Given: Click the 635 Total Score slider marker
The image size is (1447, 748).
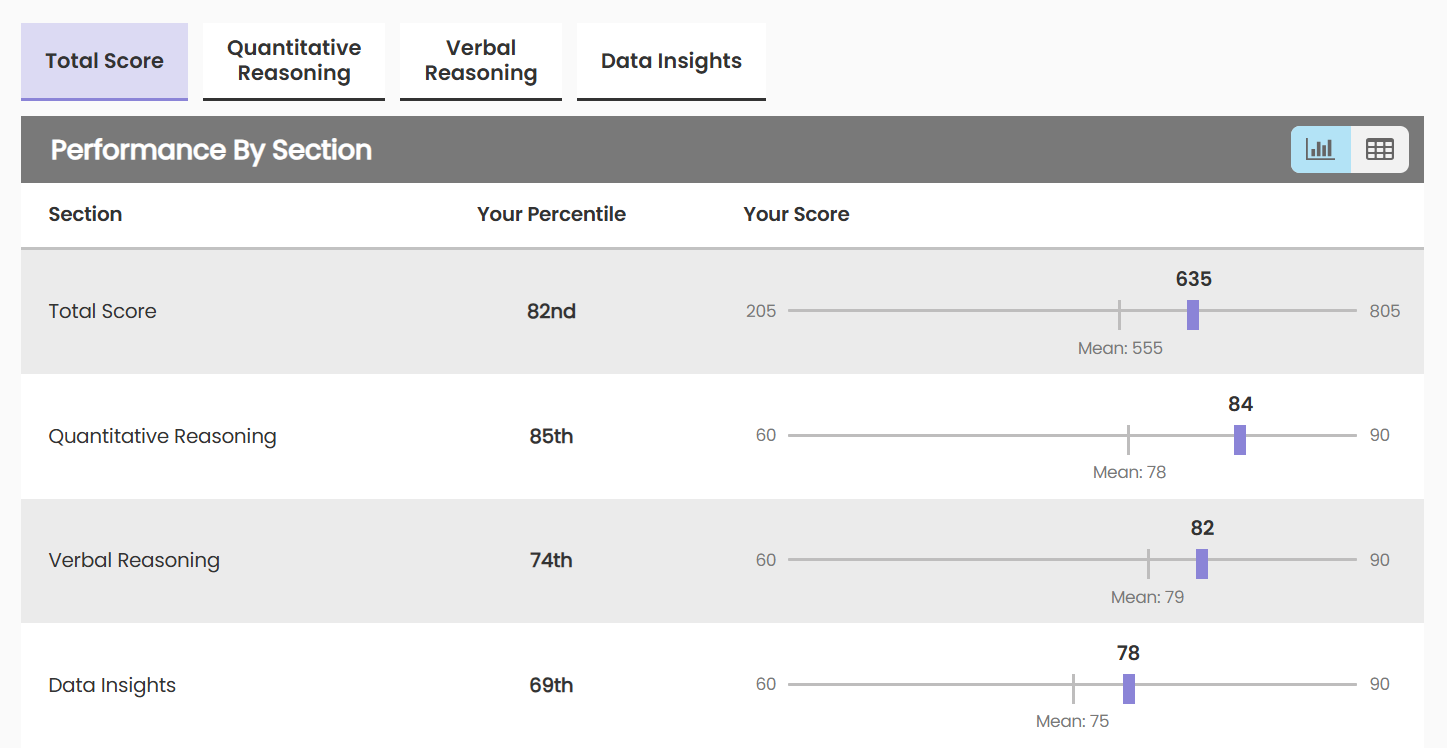Looking at the screenshot, I should [1193, 314].
